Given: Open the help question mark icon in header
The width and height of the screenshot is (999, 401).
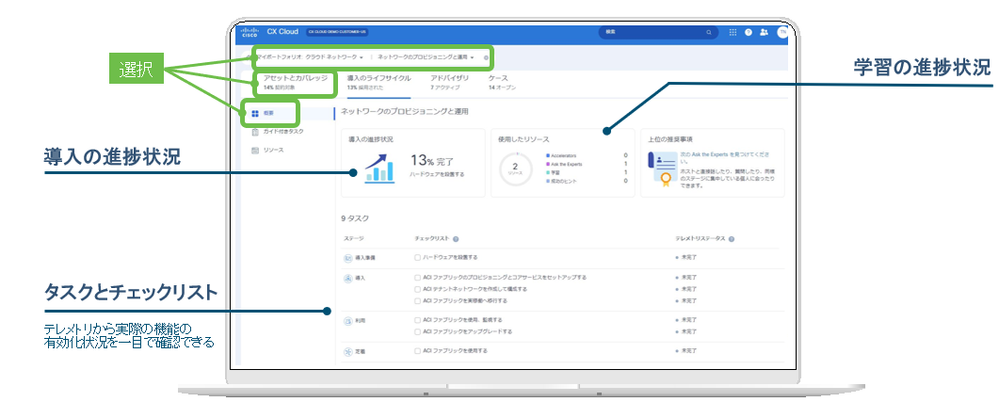Looking at the screenshot, I should tap(749, 32).
